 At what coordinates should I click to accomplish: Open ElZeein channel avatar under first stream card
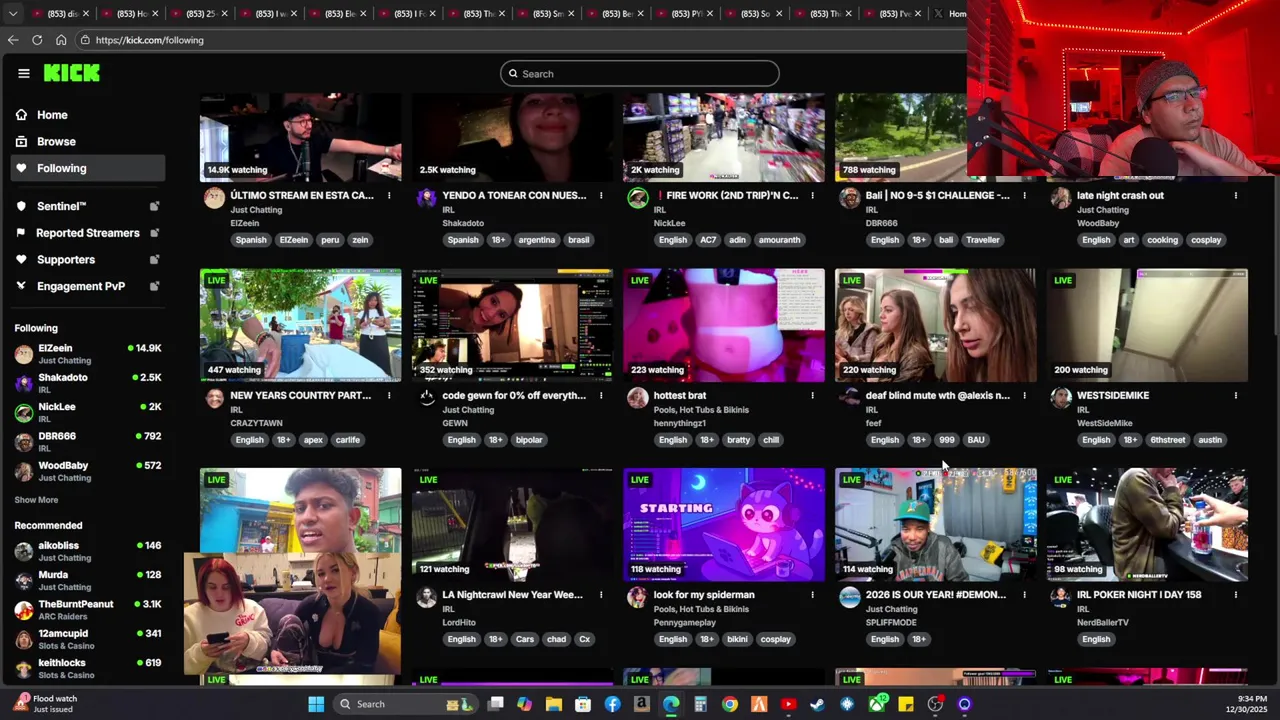click(x=214, y=197)
